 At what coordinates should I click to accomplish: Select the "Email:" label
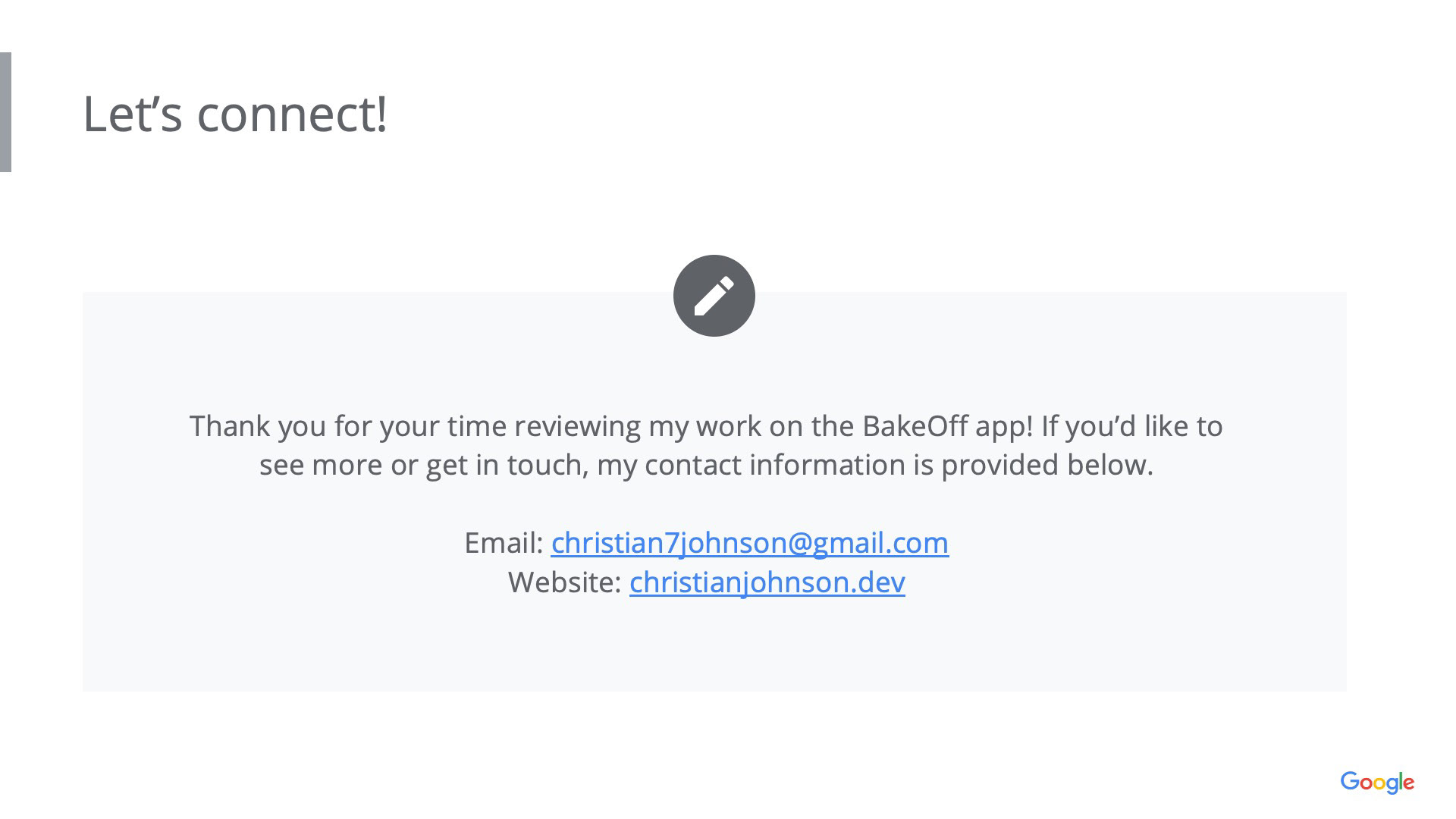point(504,543)
